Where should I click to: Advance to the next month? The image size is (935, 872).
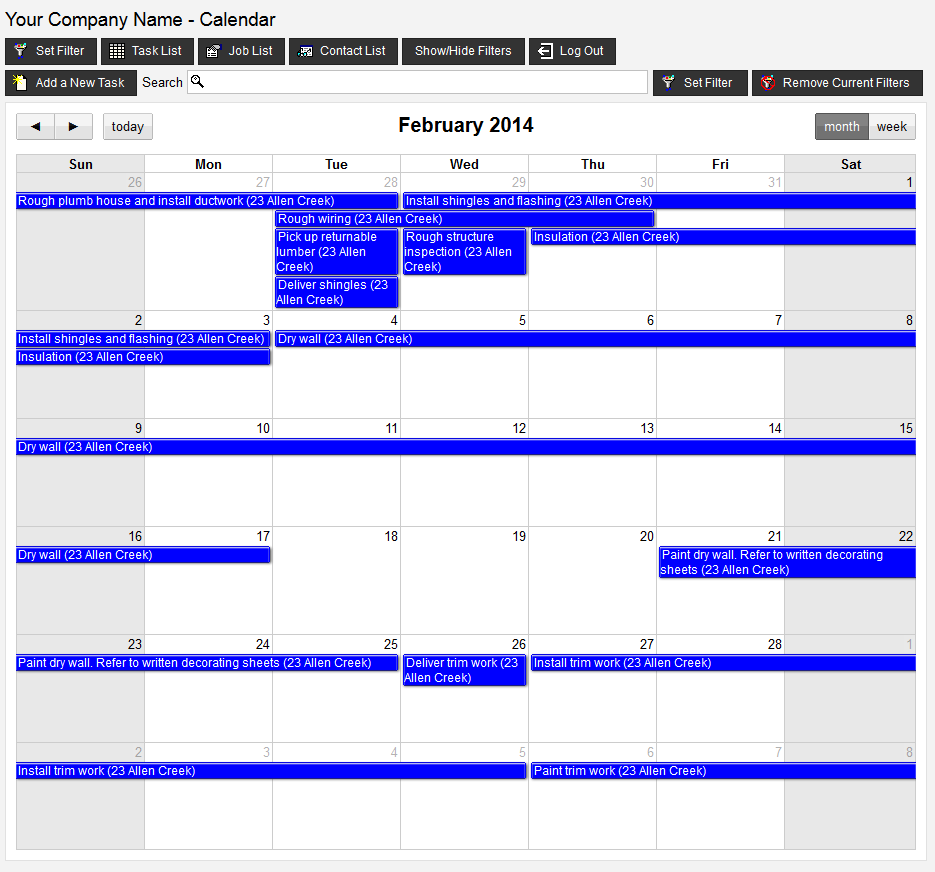73,126
